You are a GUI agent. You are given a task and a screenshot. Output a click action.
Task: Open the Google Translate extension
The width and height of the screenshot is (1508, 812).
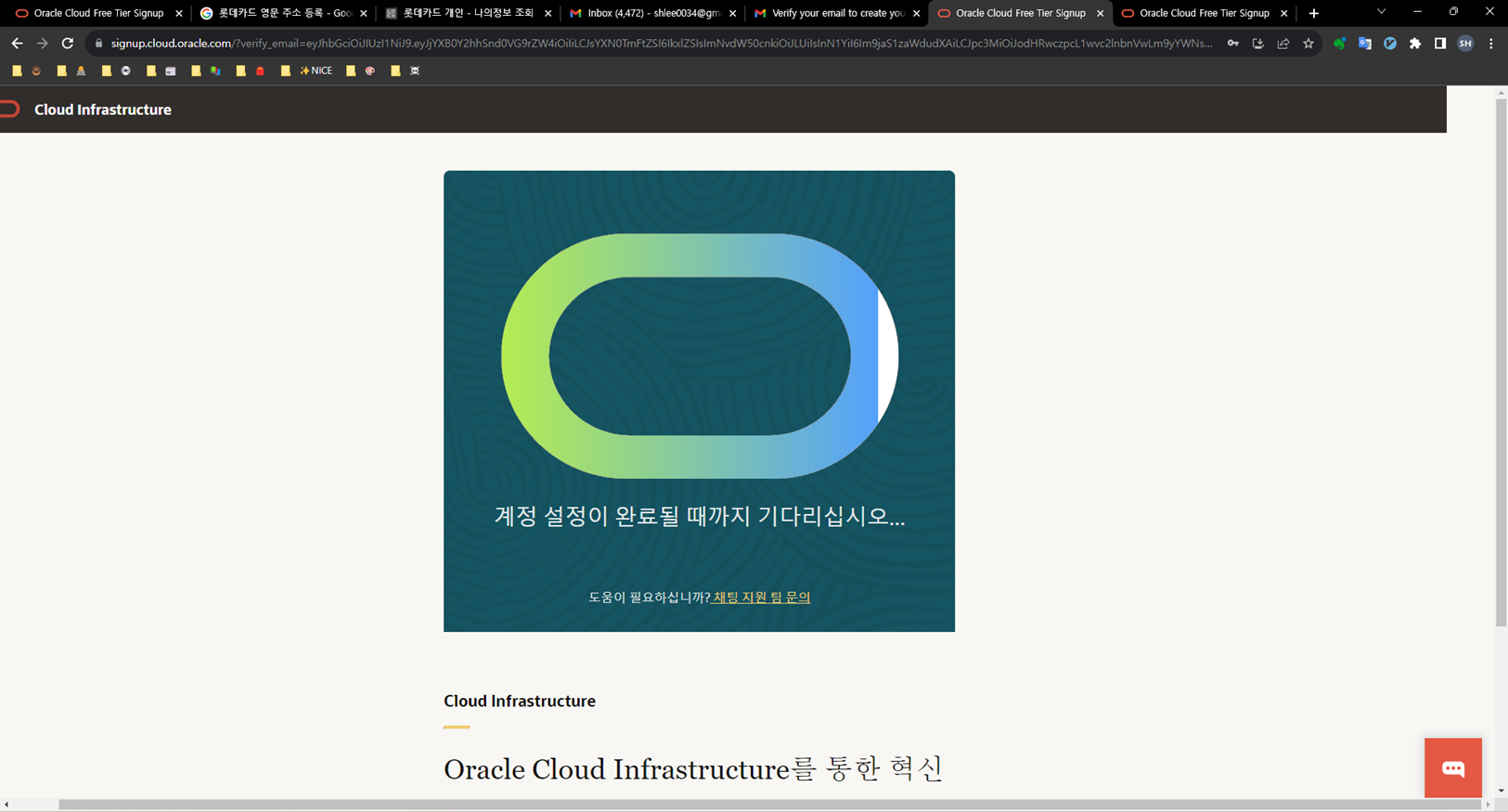pos(1365,44)
